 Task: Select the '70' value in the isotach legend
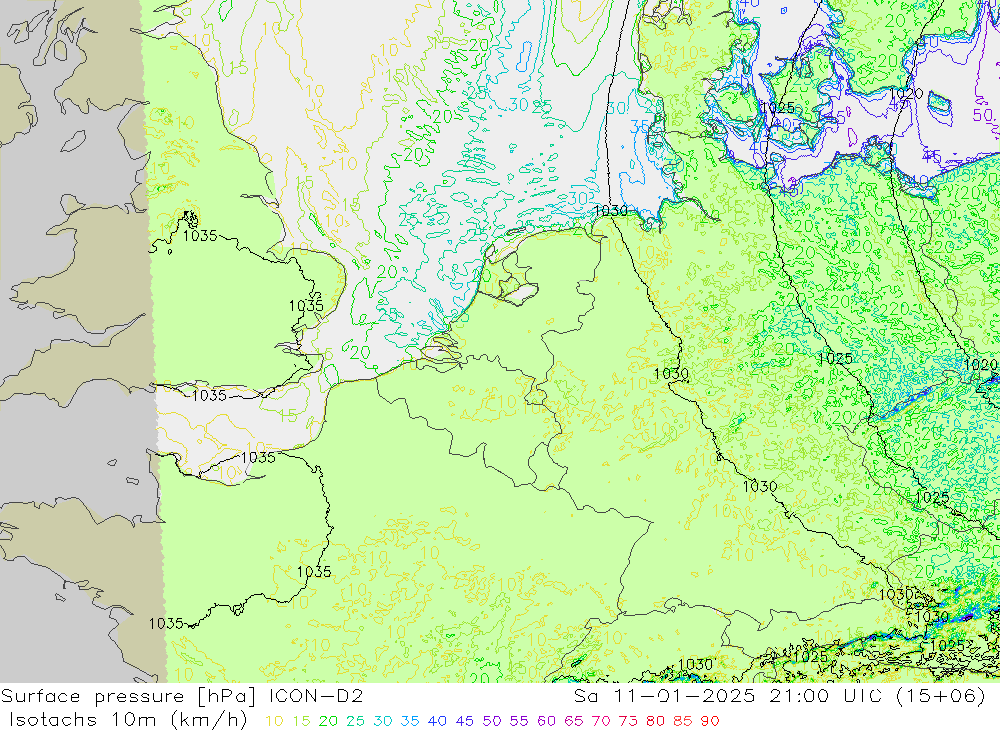(601, 721)
